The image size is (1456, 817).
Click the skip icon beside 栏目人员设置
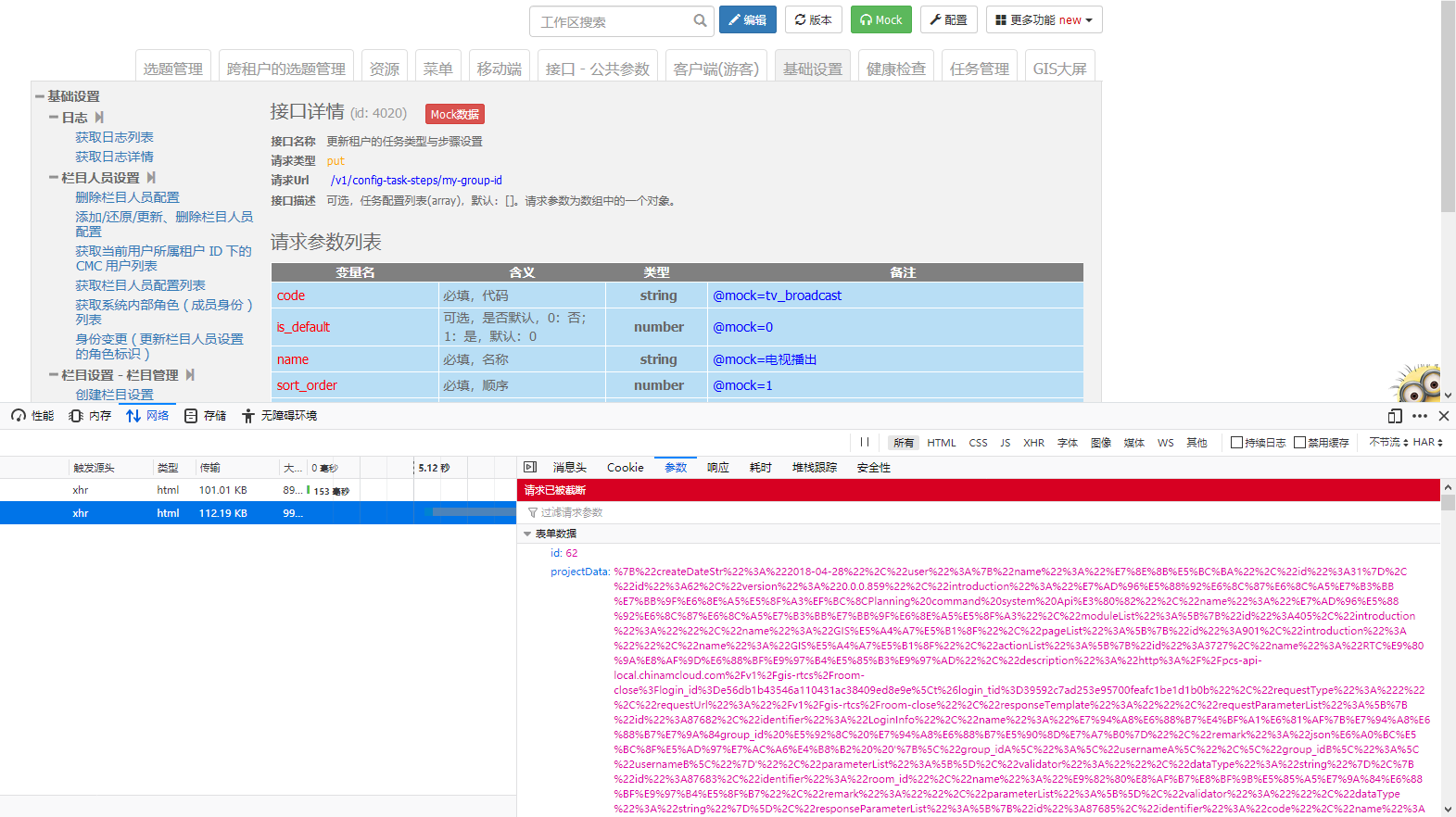click(x=151, y=178)
